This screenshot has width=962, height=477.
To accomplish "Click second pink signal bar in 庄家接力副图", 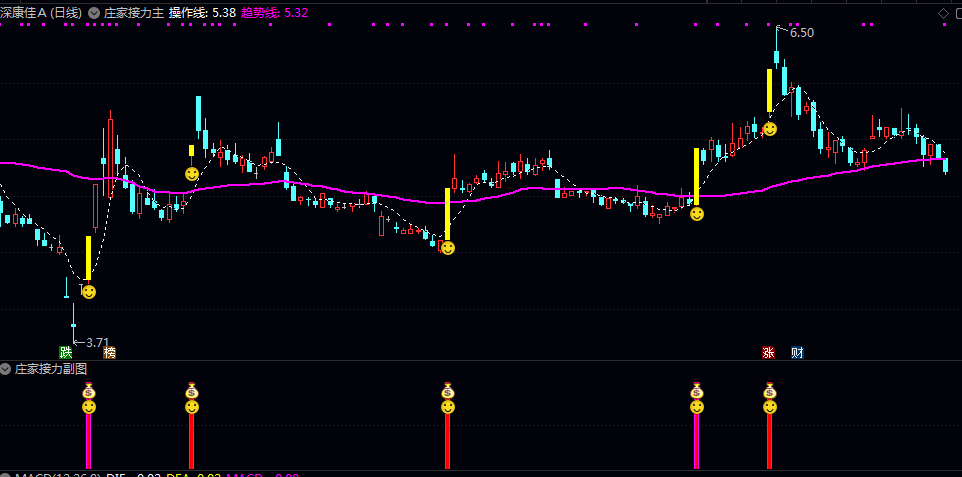I will click(191, 441).
